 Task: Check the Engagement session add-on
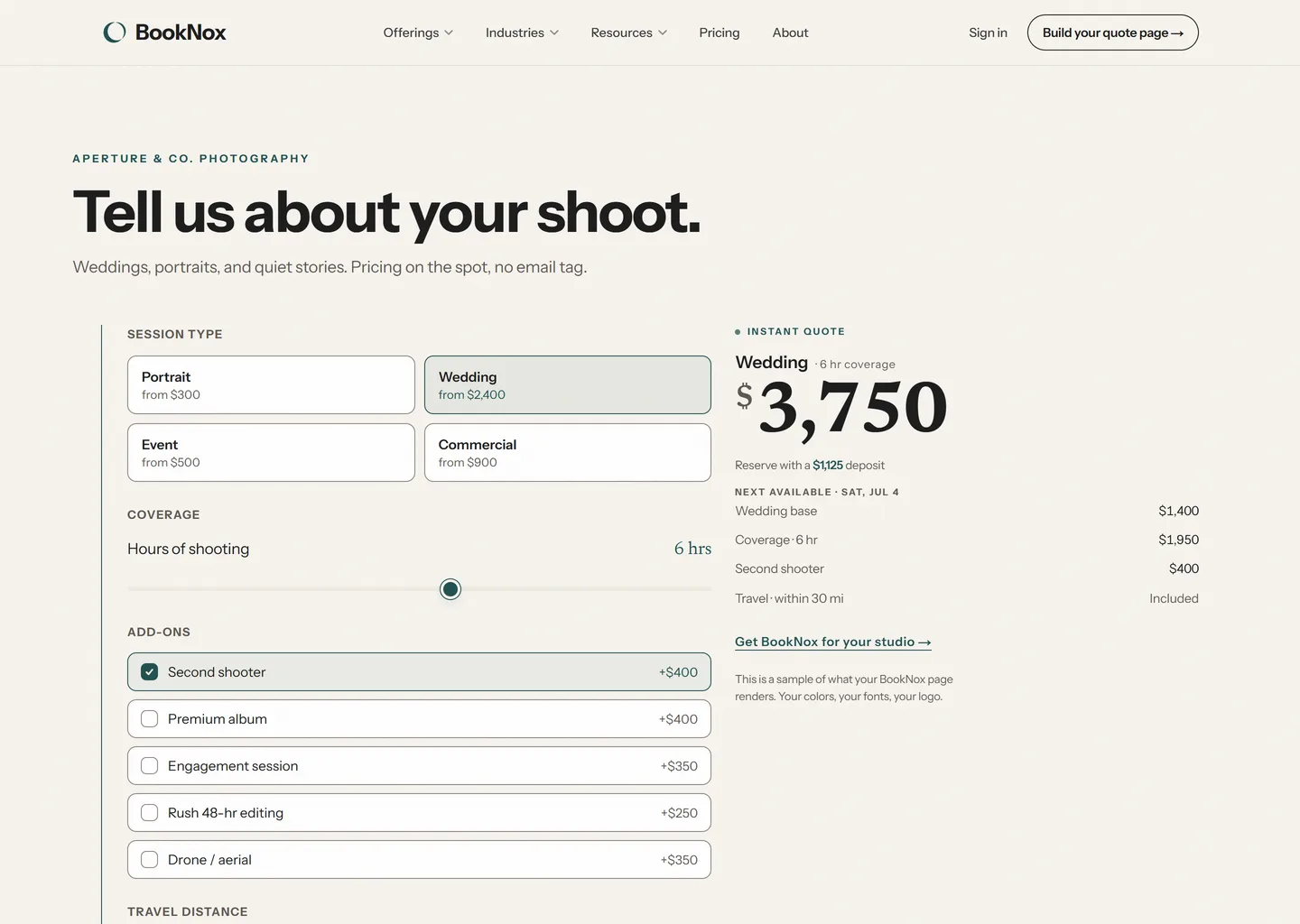pos(419,766)
